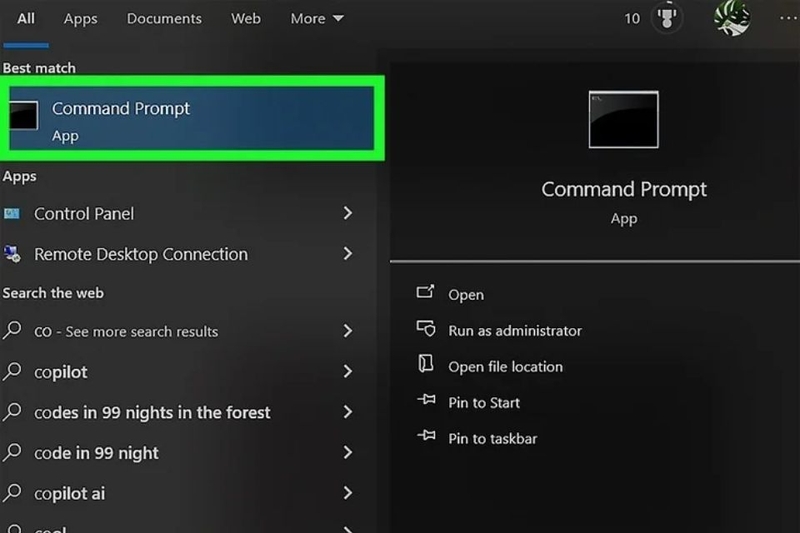Expand codes in 99 nights in forest chevron
This screenshot has width=800, height=533.
click(348, 412)
